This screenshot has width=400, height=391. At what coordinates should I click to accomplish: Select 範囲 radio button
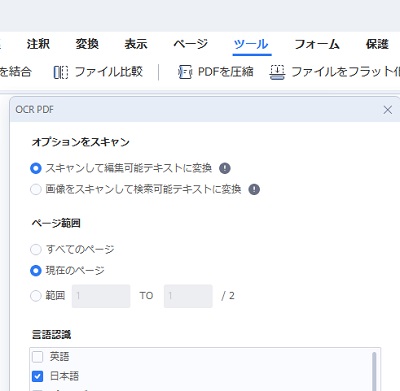[x=36, y=296]
